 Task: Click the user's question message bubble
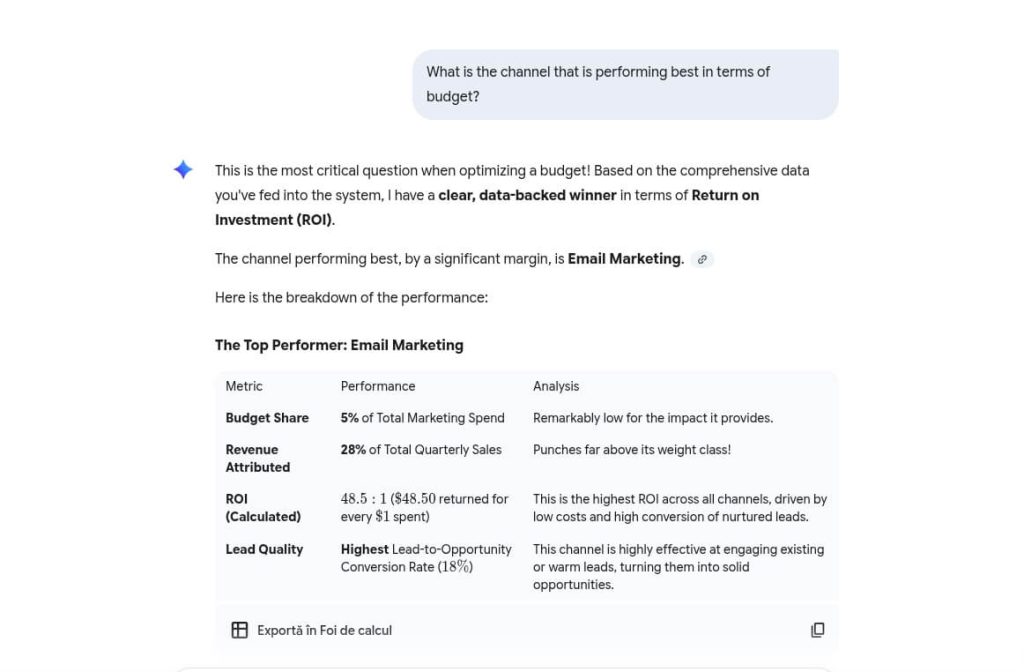[625, 84]
